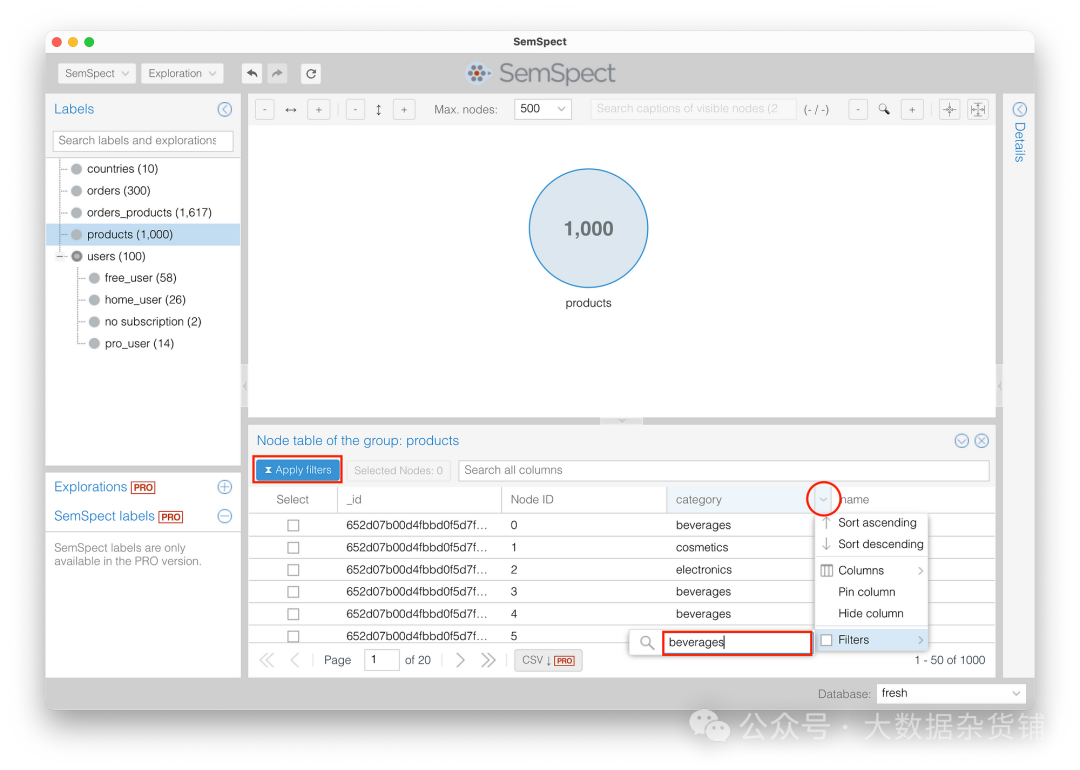Go to next page of table
The image size is (1080, 770).
coord(460,660)
